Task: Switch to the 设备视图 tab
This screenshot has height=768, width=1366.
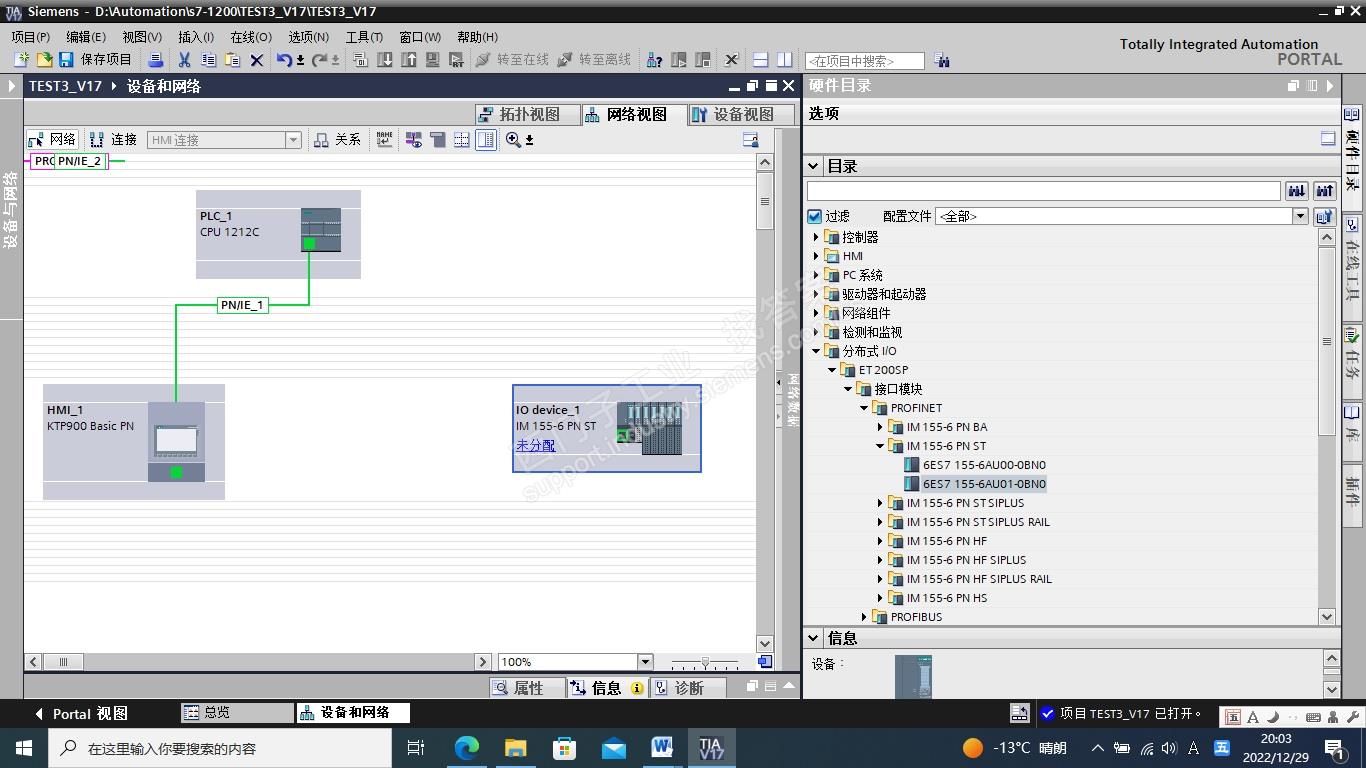Action: 734,114
